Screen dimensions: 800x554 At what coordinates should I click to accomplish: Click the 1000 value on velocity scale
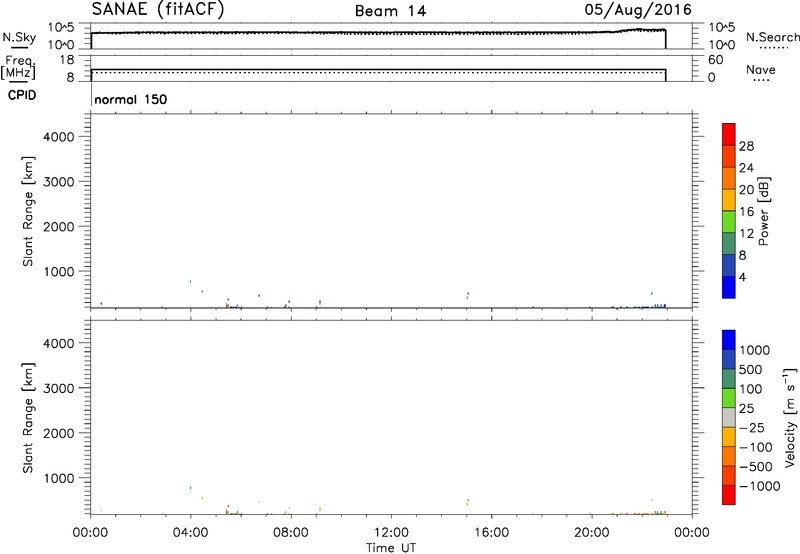click(755, 350)
